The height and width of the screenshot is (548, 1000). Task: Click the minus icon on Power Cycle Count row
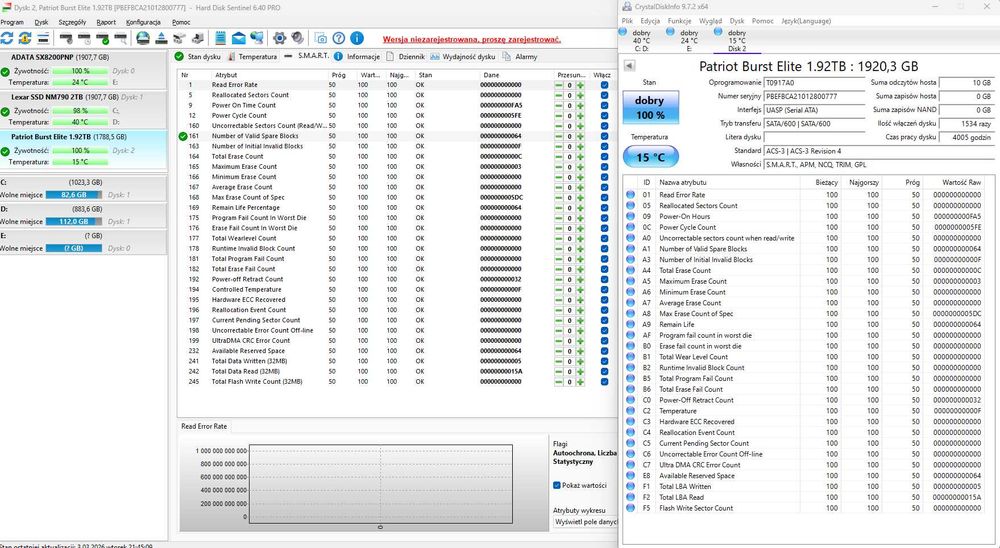click(559, 115)
